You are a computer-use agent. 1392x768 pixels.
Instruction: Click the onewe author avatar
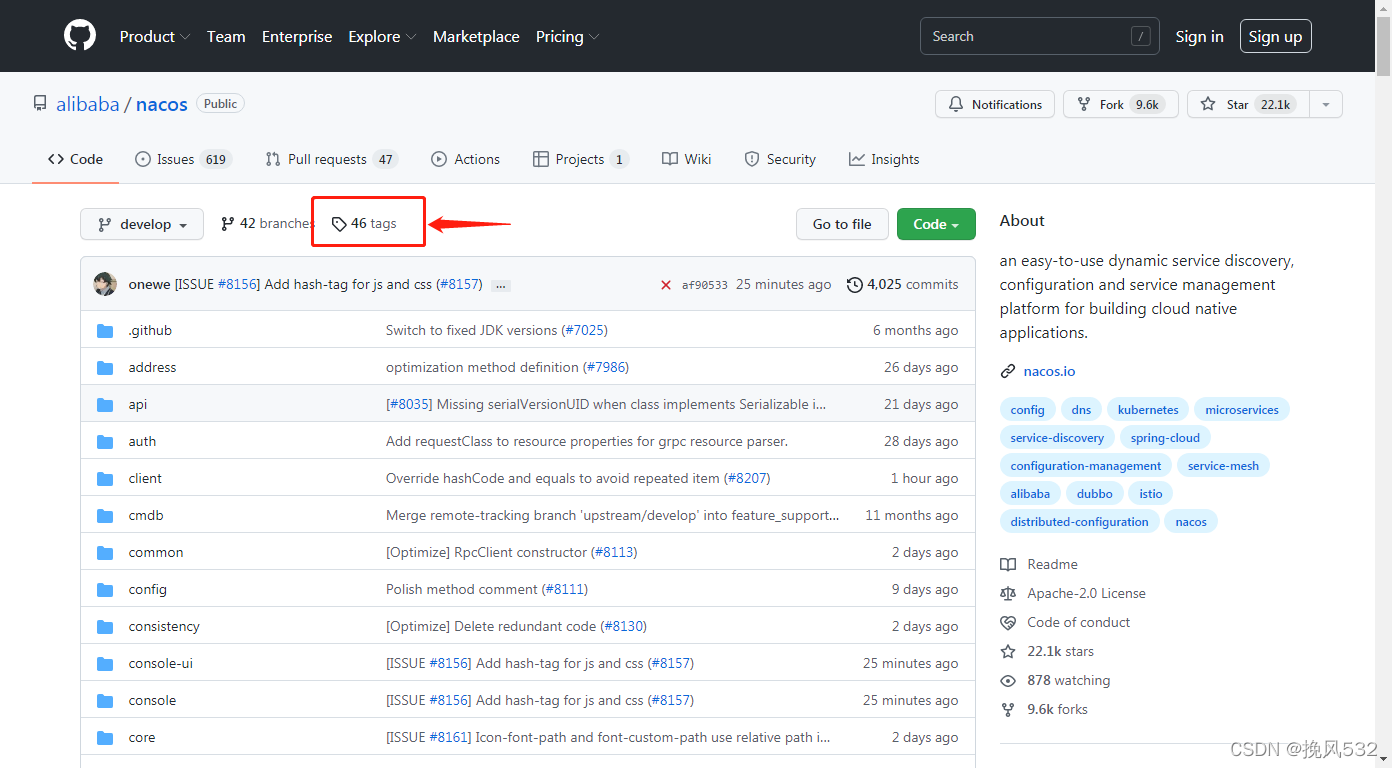[x=105, y=285]
